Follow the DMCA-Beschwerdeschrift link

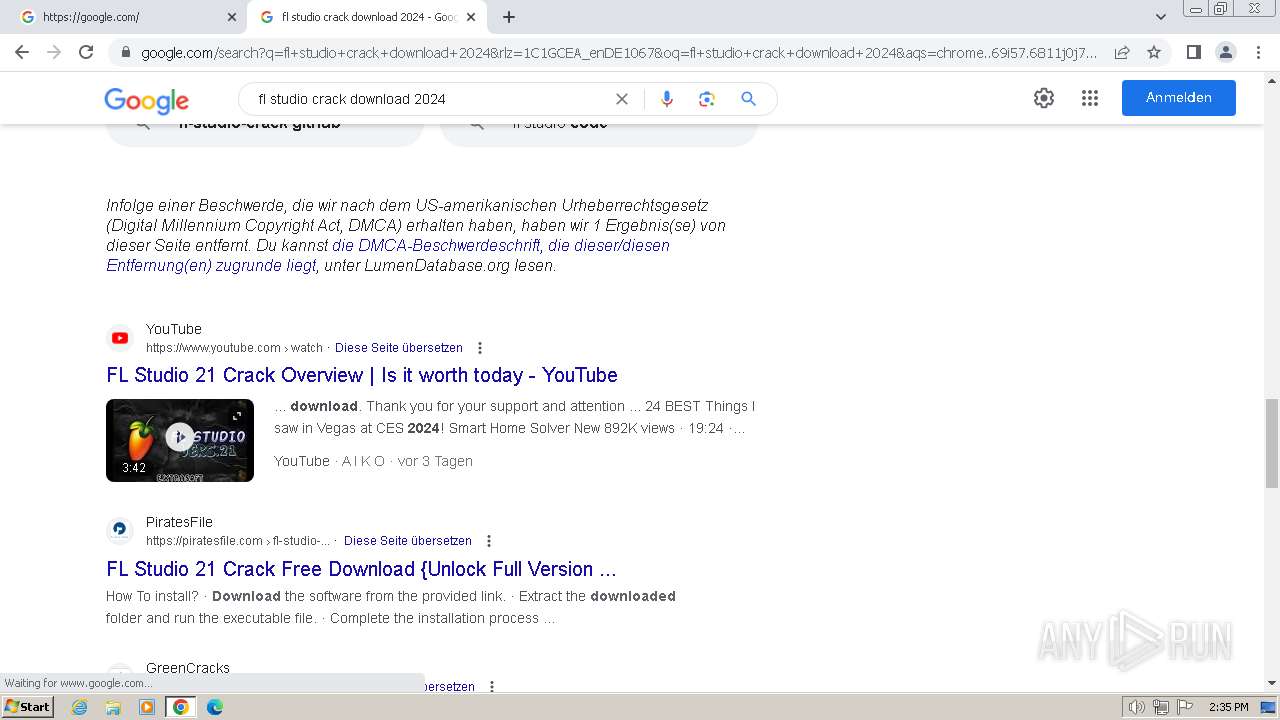(436, 245)
